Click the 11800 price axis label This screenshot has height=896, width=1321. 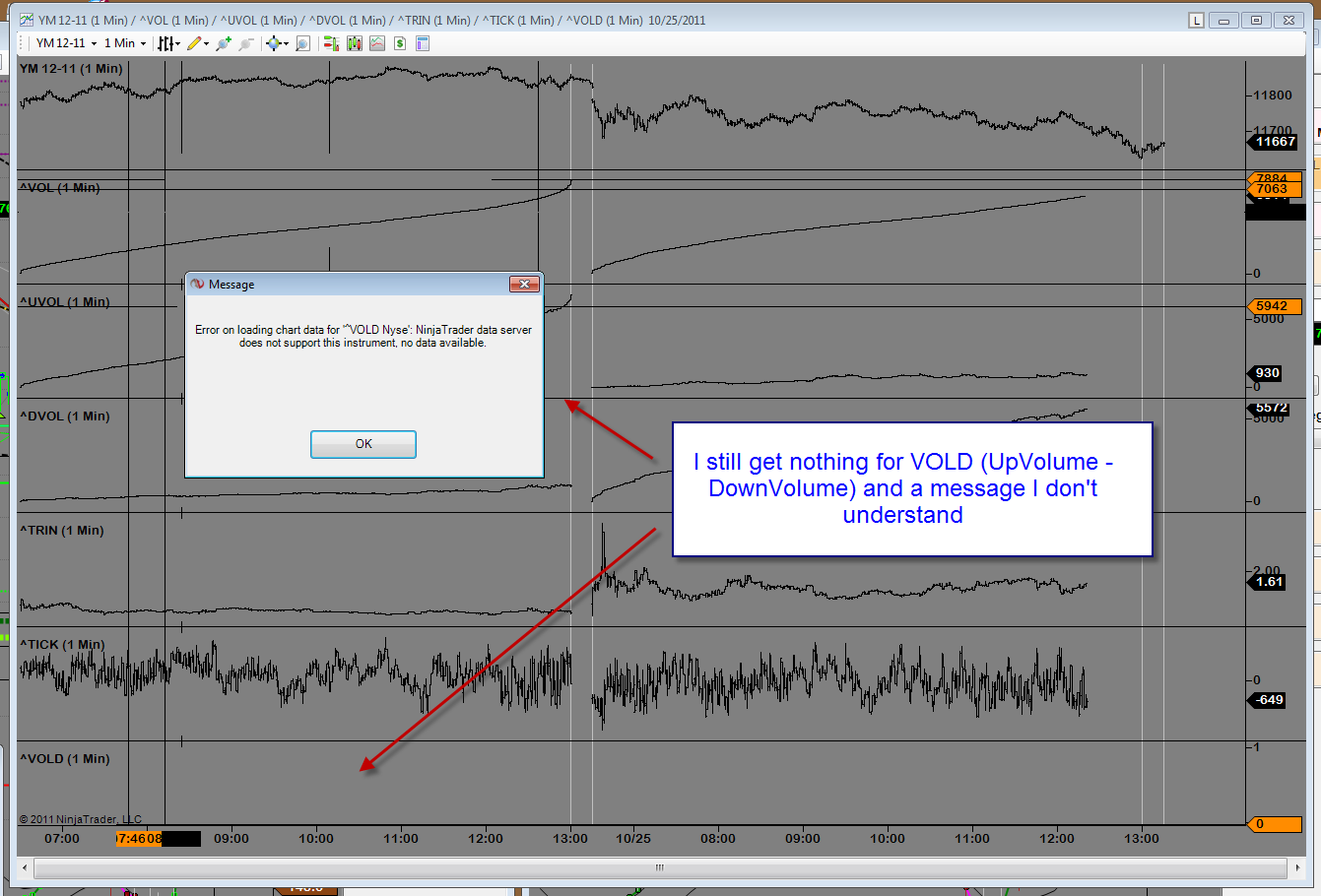tap(1272, 96)
